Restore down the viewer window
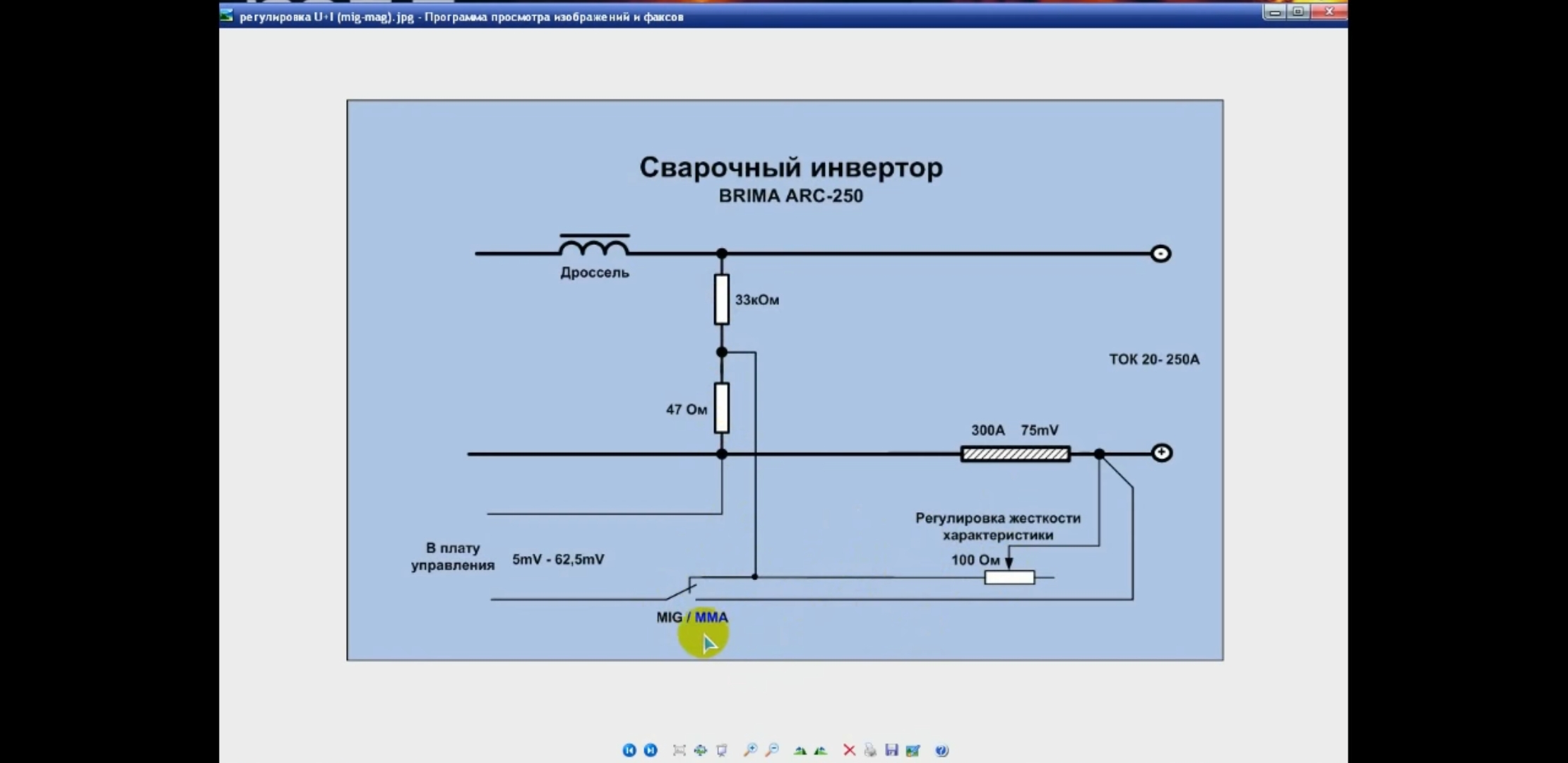The width and height of the screenshot is (1568, 763). [1298, 12]
